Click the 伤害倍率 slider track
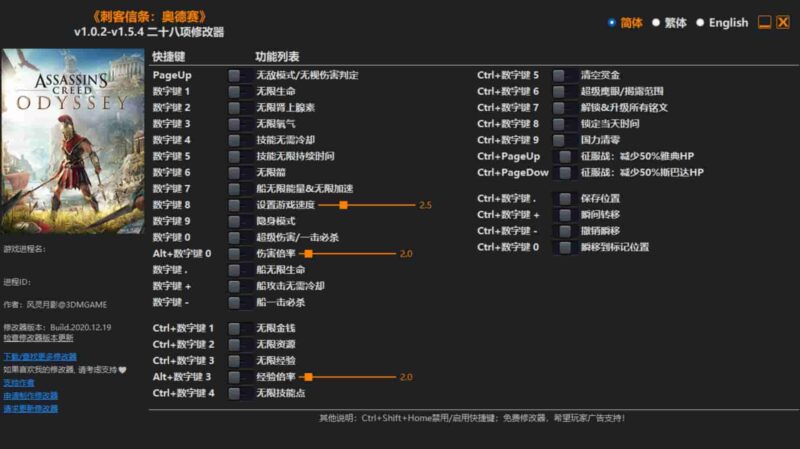Screen dimensions: 800x449 (x=347, y=254)
